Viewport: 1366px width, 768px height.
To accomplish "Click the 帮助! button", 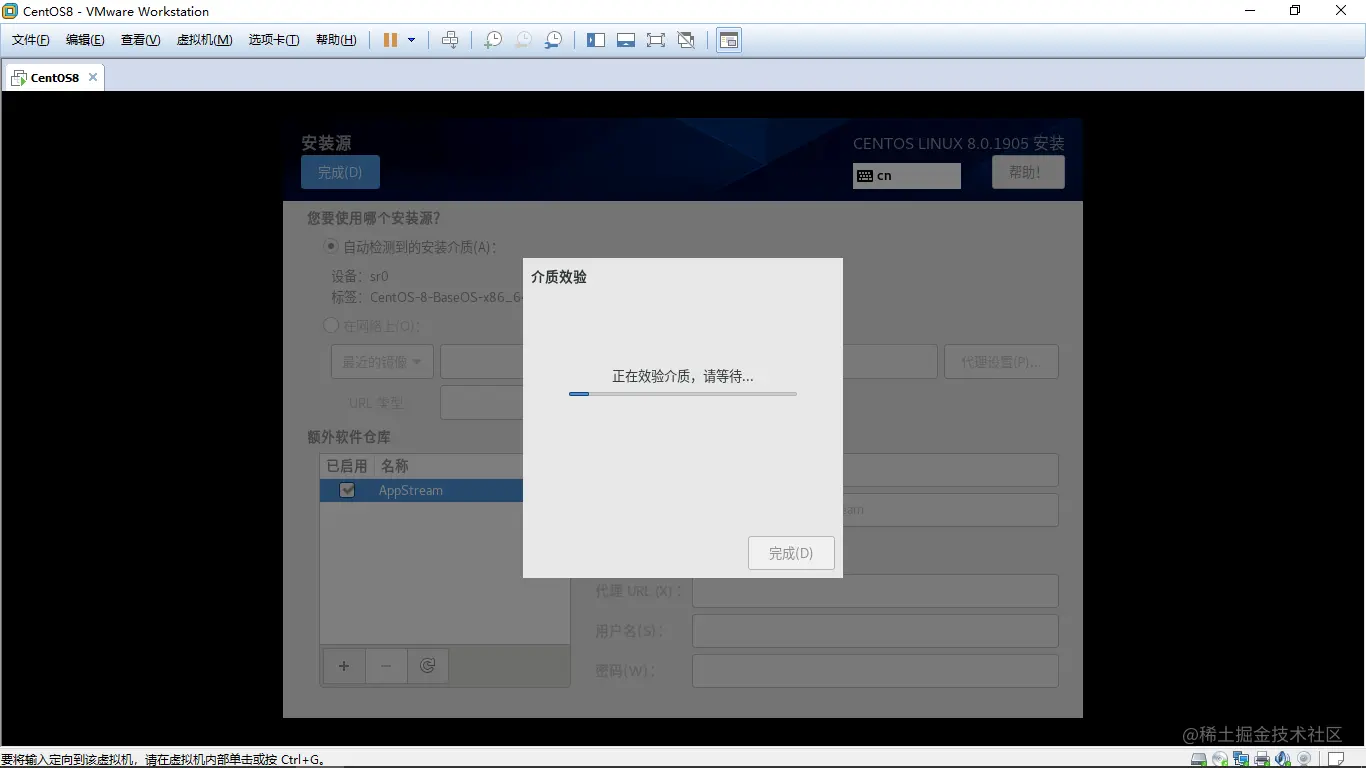I will point(1028,172).
